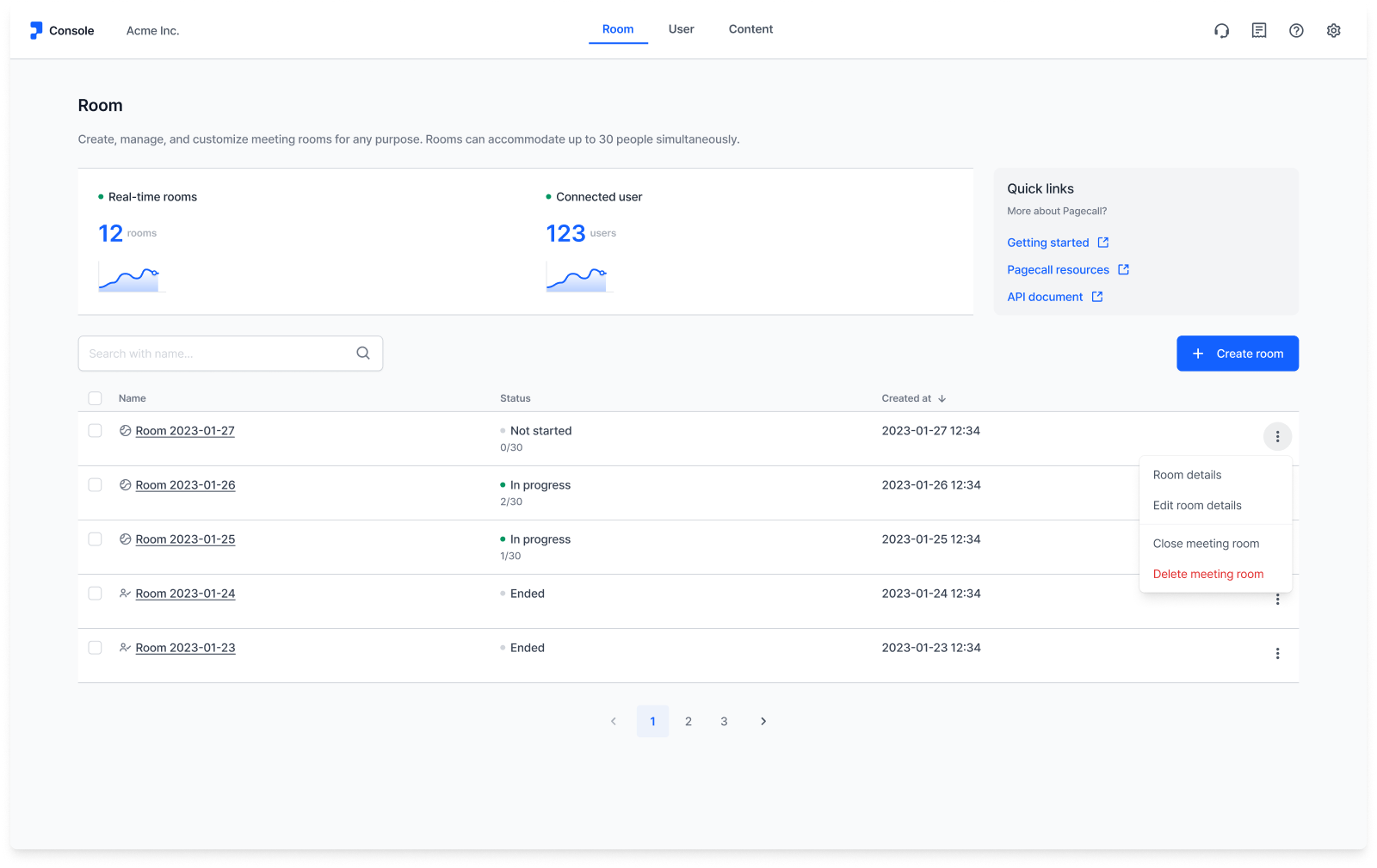Switch to the Room tab

618,29
